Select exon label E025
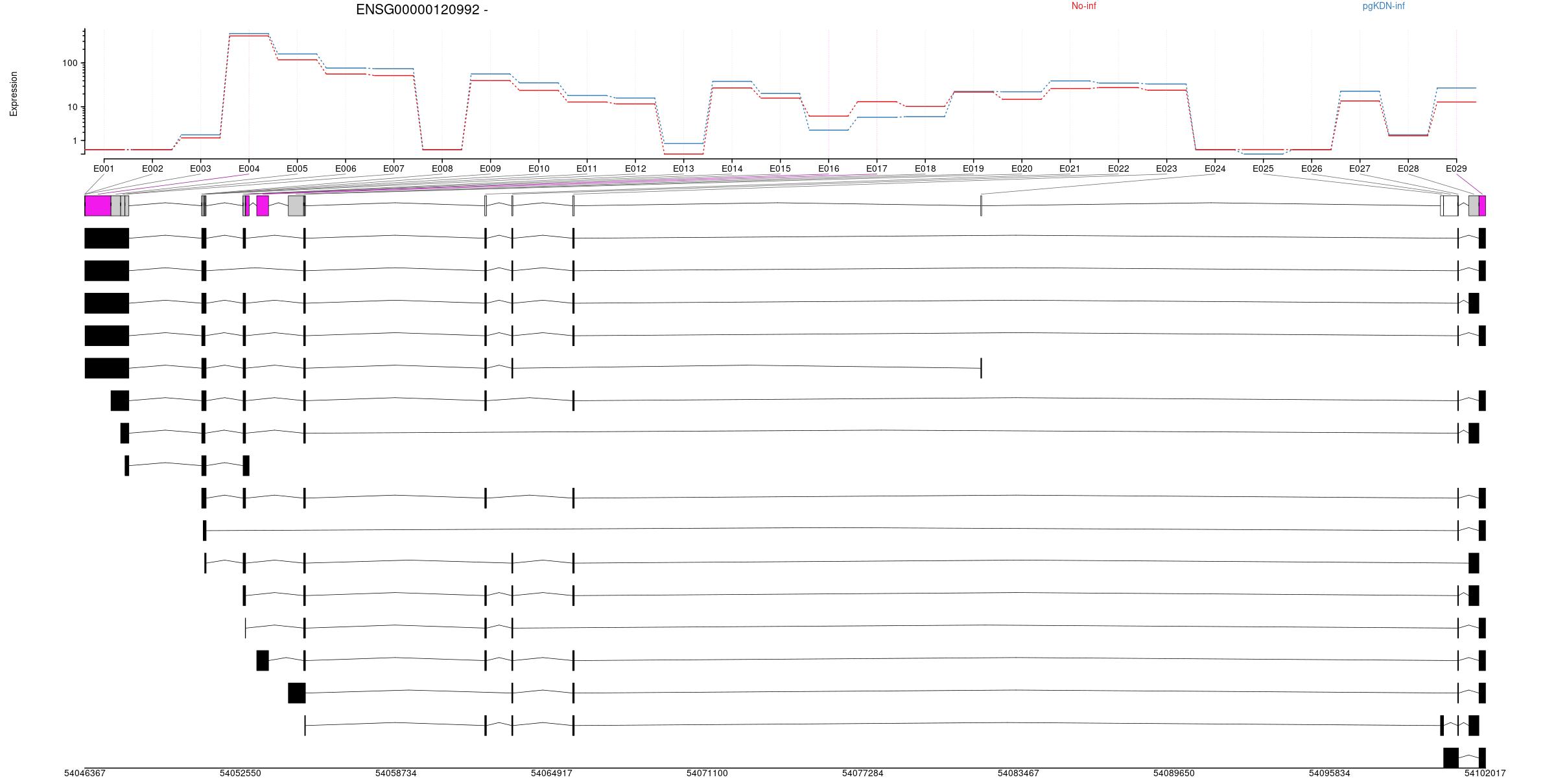The height and width of the screenshot is (784, 1556). click(1263, 168)
